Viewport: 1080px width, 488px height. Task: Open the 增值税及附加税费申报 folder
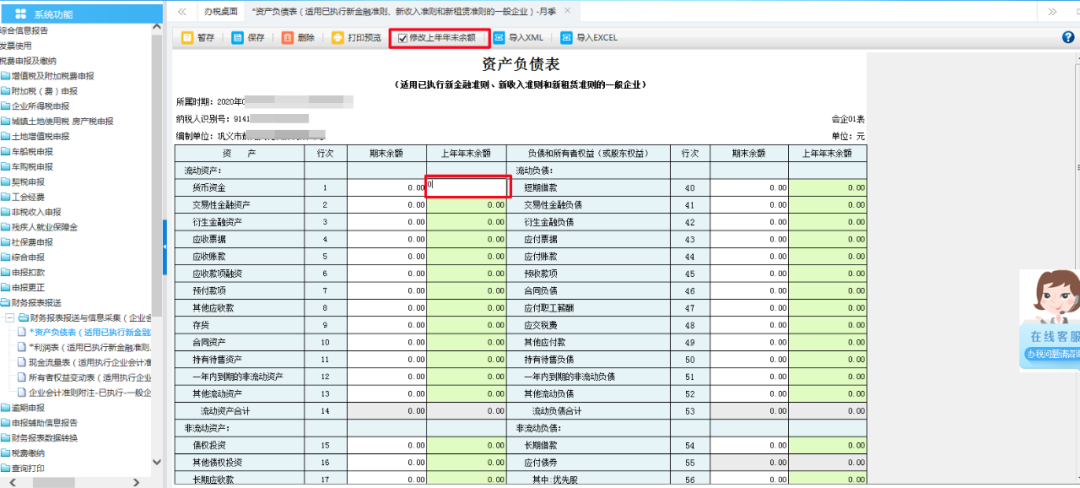tap(48, 76)
